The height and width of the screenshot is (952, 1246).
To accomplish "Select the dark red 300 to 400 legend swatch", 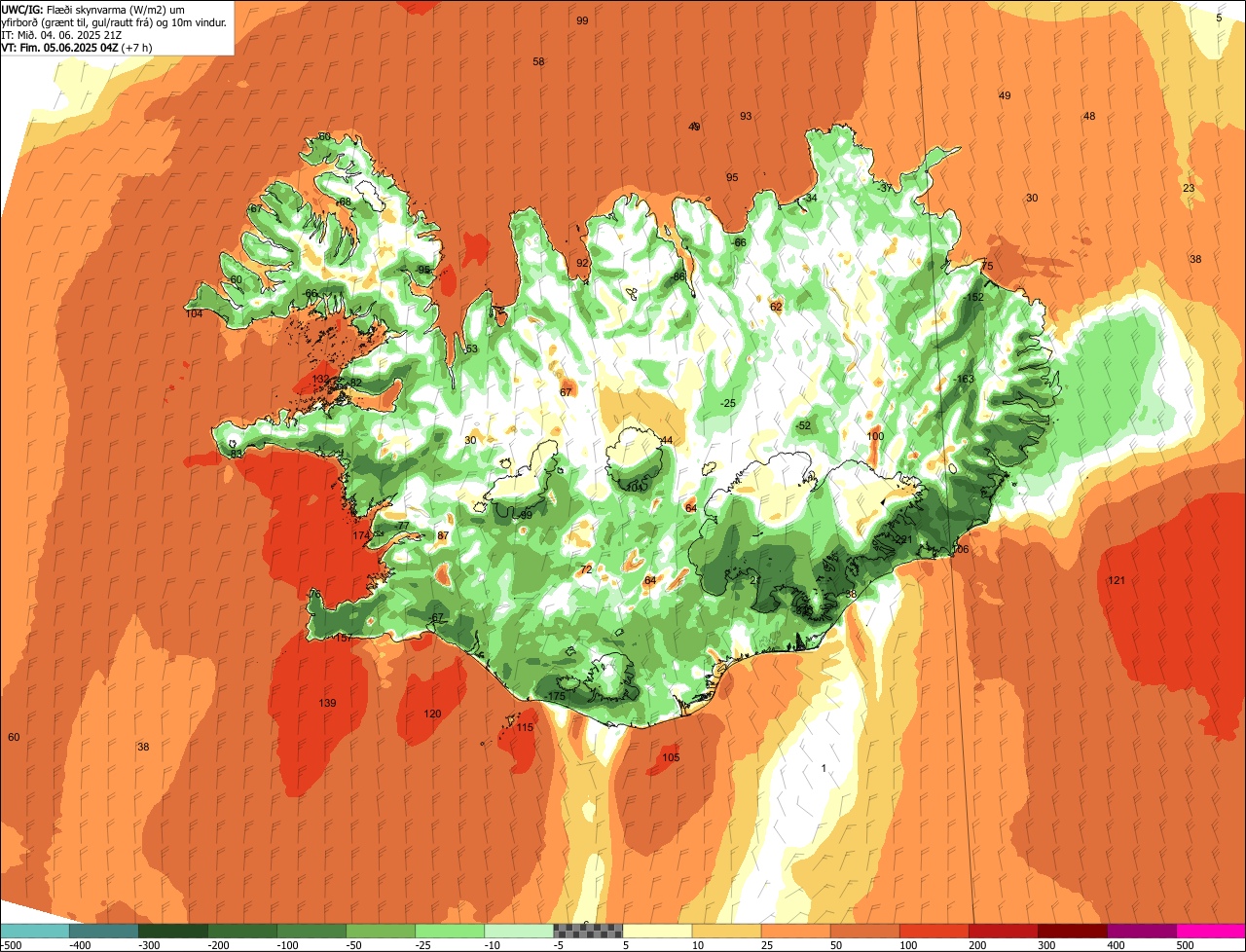I will click(1072, 932).
